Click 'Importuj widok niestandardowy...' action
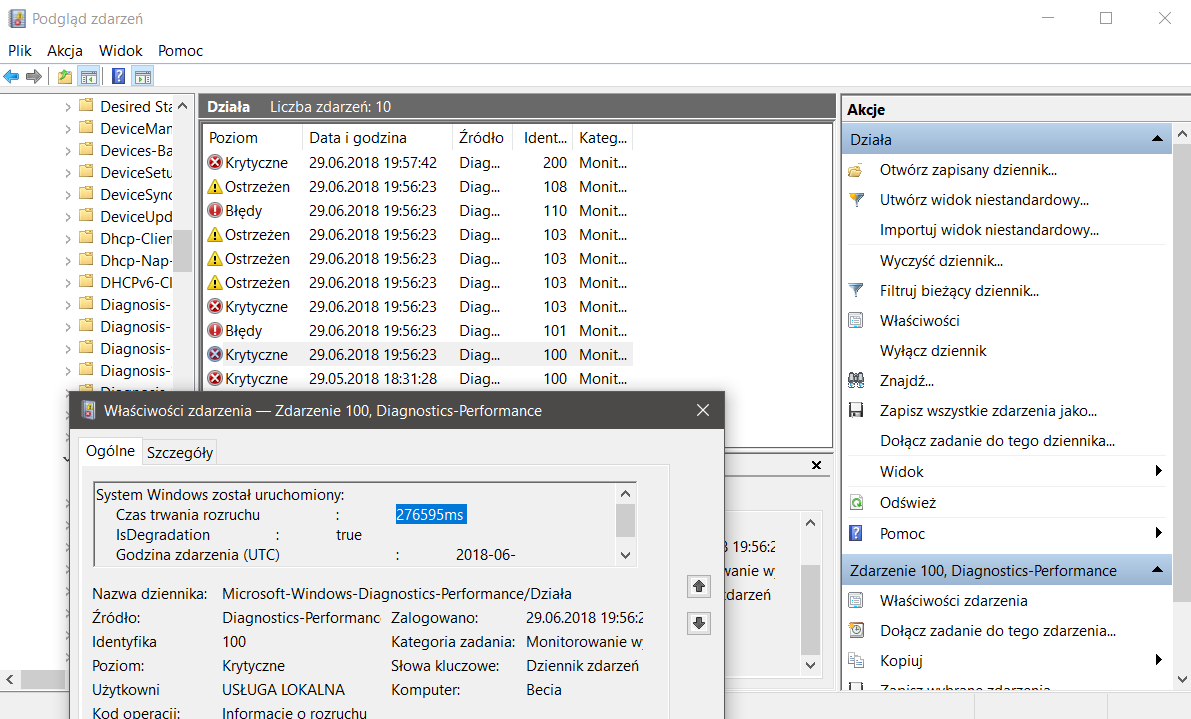Image resolution: width=1191 pixels, height=719 pixels. click(x=989, y=230)
